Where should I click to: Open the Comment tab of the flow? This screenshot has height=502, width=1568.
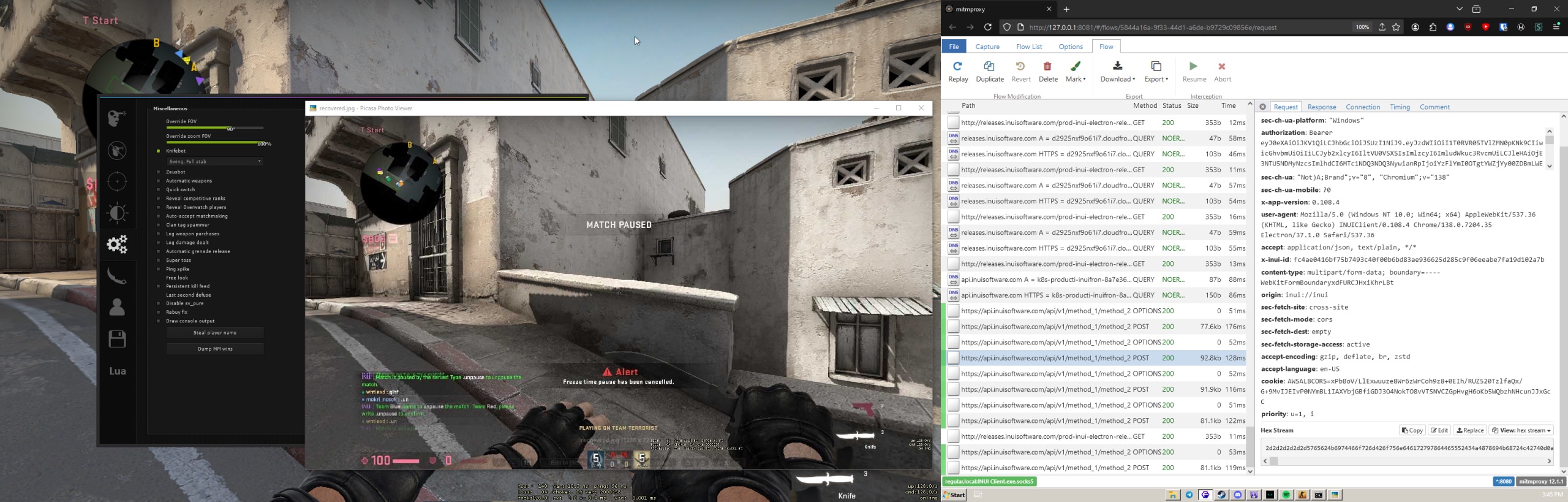coord(1434,107)
